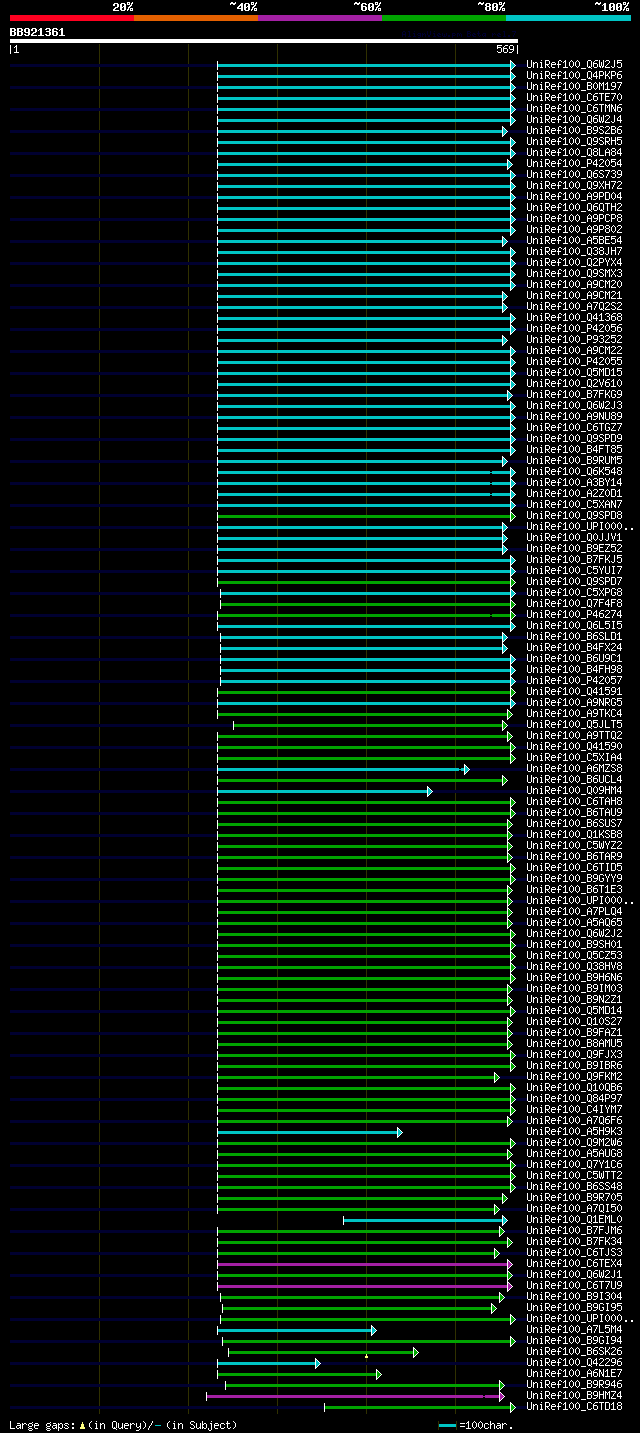The image size is (640, 1433).
Task: Select label UniRef100_Q2V610
Action: pos(574,383)
